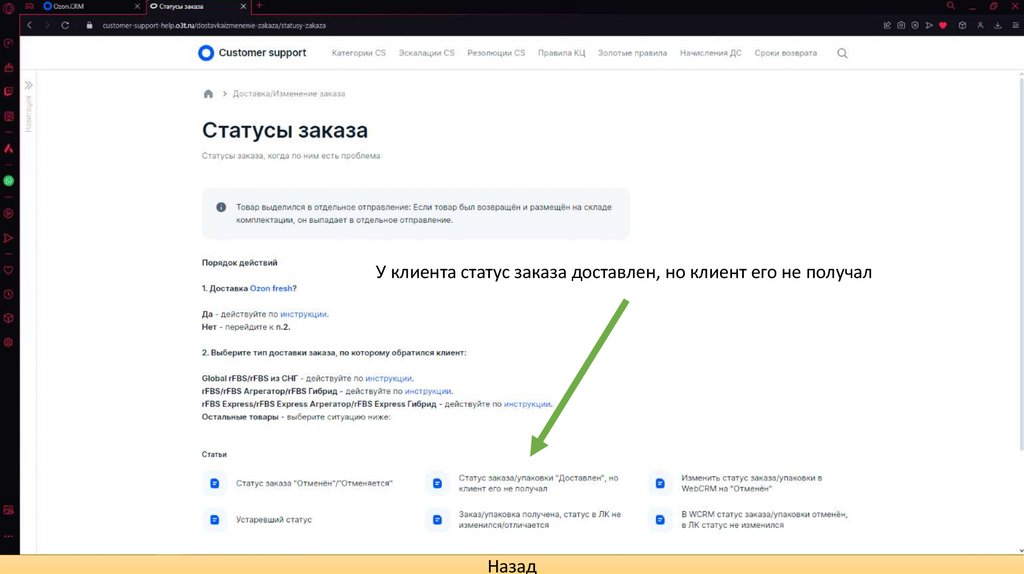This screenshot has width=1024, height=574.
Task: Open the profile person icon
Action: [x=980, y=25]
